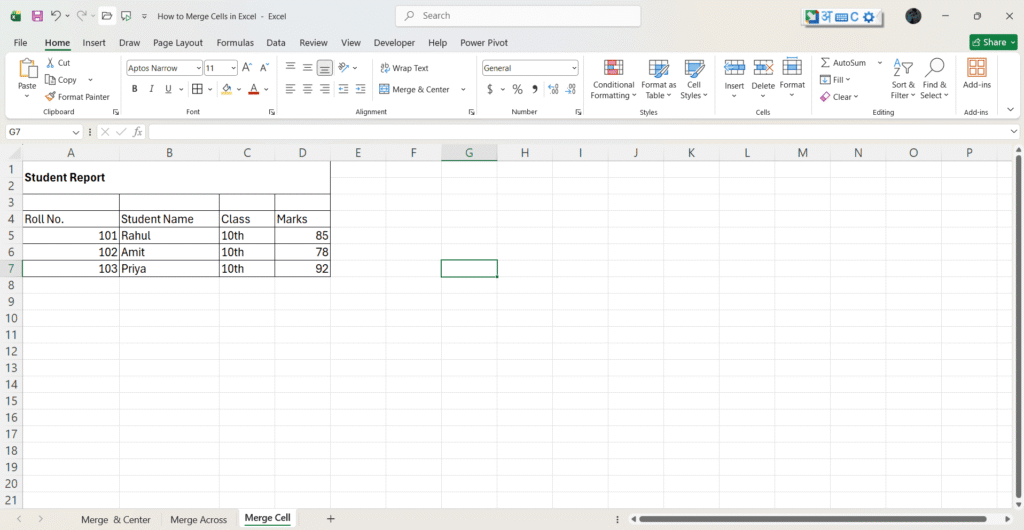The image size is (1024, 530).
Task: Toggle Bottom Align
Action: [x=325, y=68]
